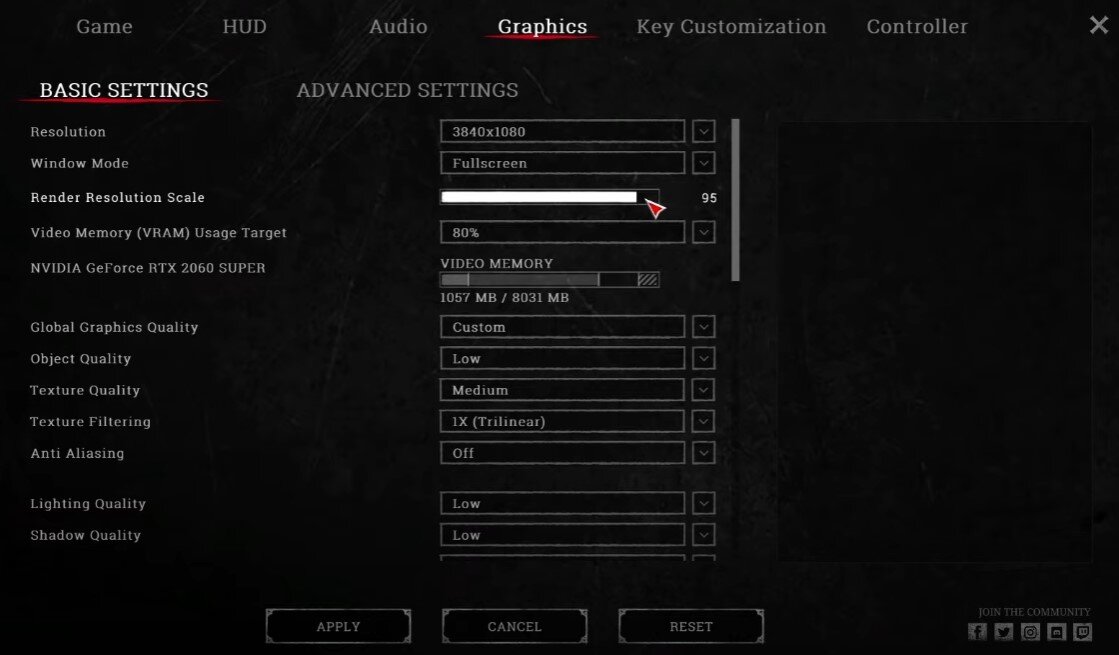The image size is (1119, 655).
Task: Open the Controller tab
Action: pyautogui.click(x=917, y=26)
